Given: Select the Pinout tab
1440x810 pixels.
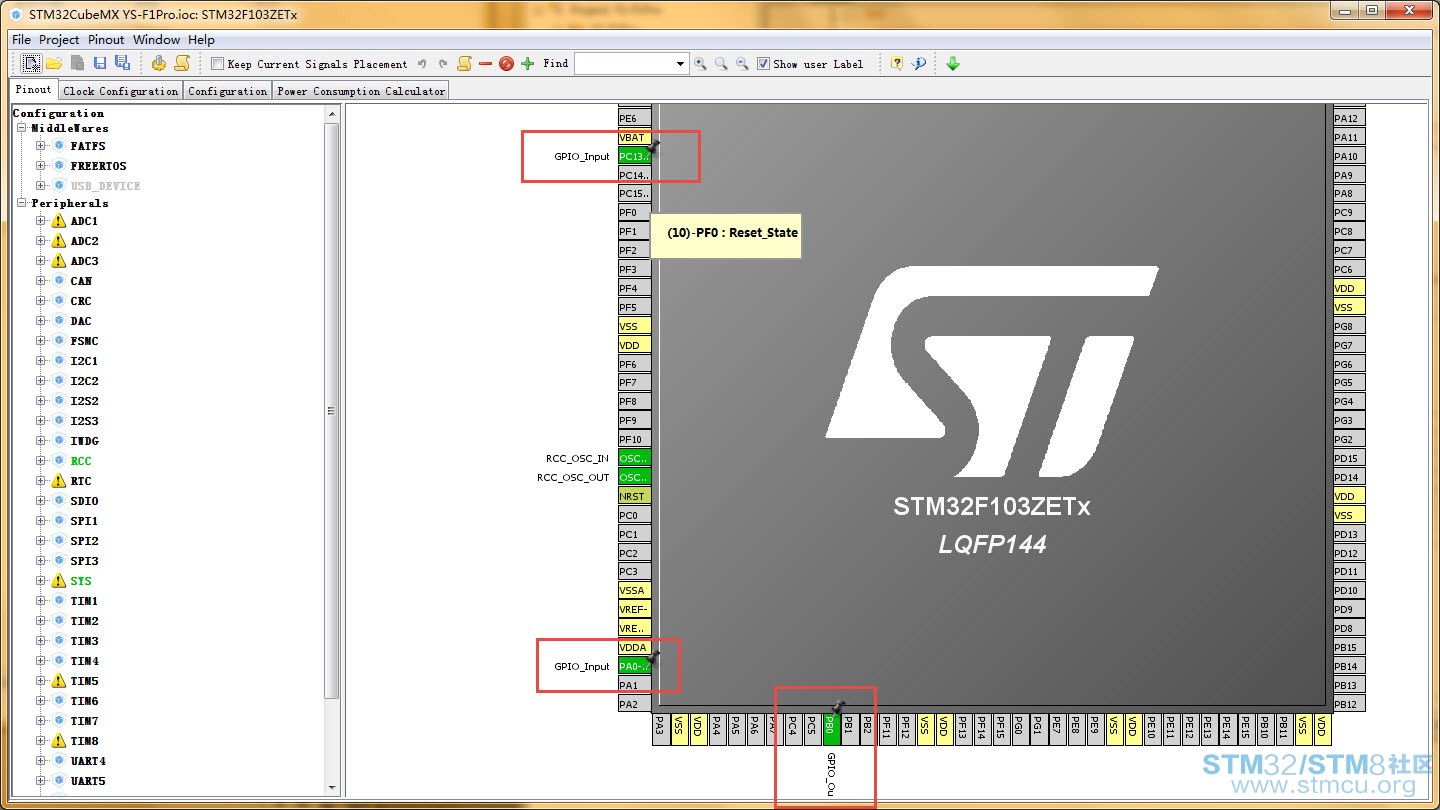Looking at the screenshot, I should [x=34, y=90].
